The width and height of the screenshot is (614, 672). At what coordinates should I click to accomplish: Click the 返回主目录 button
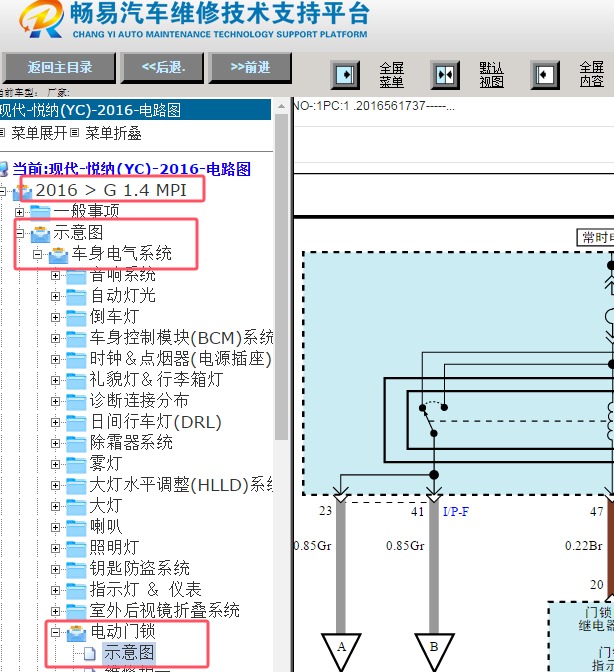59,67
